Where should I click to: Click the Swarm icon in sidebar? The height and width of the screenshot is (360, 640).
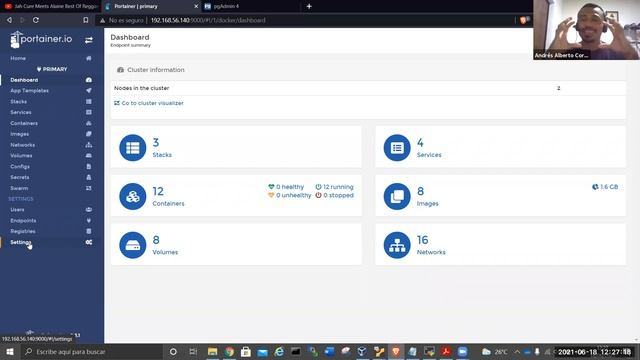89,188
